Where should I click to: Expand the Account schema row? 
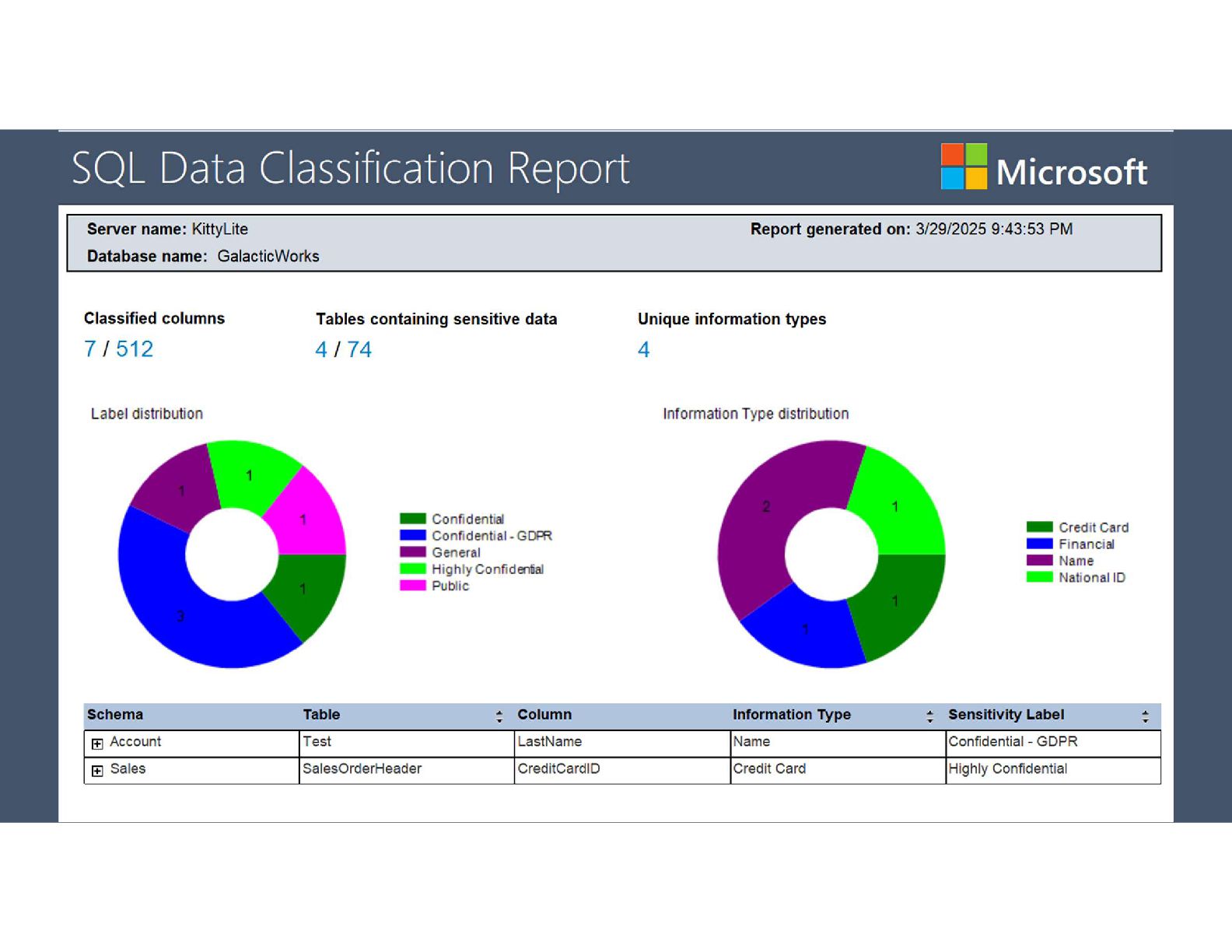pos(97,744)
